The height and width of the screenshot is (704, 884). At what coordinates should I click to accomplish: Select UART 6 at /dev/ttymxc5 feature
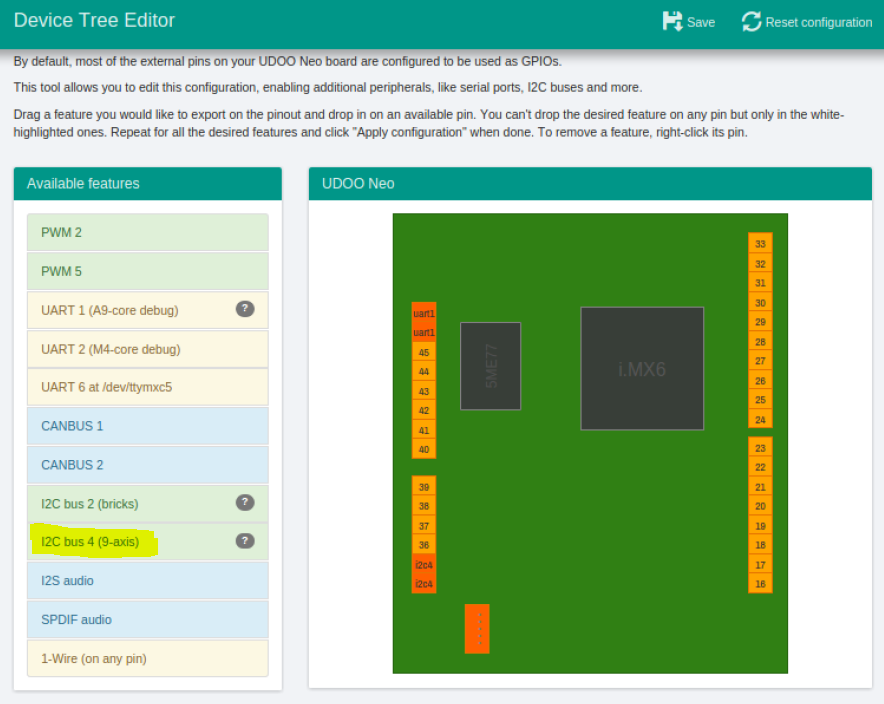click(x=148, y=387)
